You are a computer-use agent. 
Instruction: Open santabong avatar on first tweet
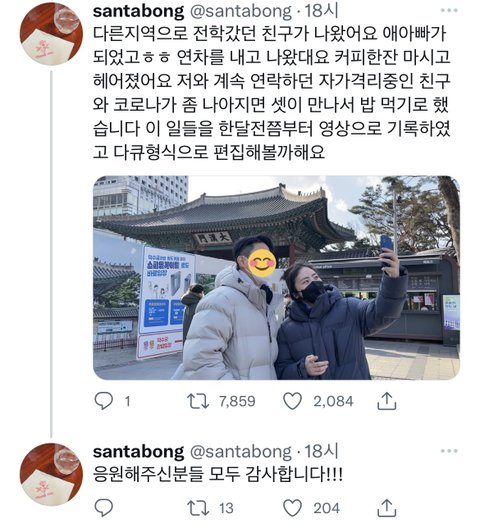point(51,34)
